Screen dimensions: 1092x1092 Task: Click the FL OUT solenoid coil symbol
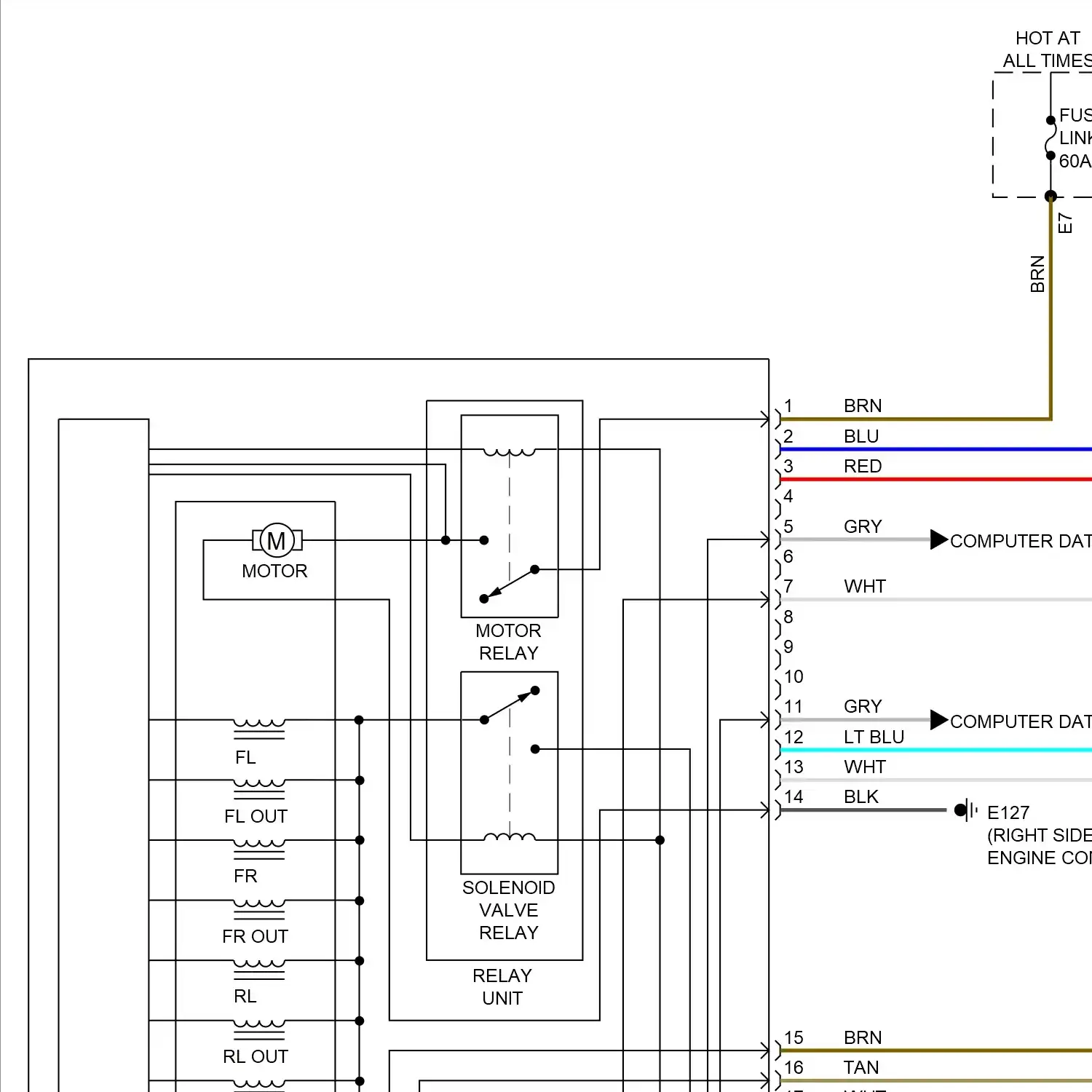point(259,788)
